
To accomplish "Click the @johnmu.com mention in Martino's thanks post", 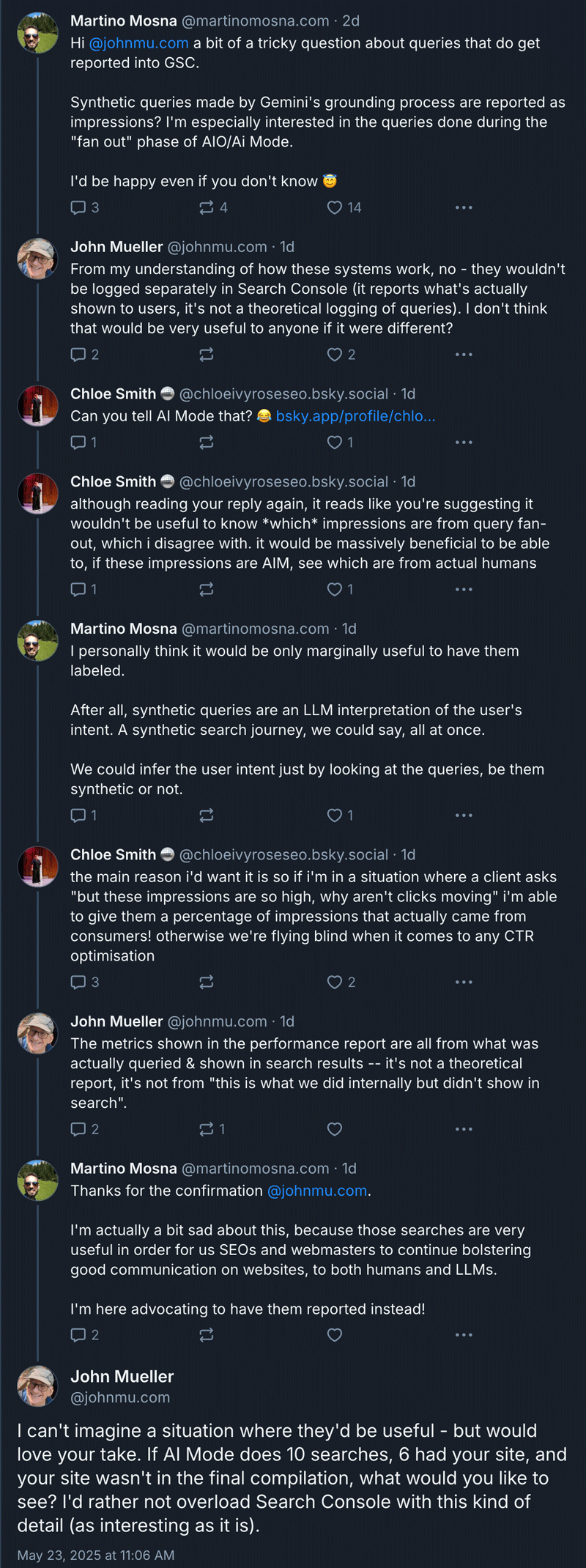I will (317, 1191).
